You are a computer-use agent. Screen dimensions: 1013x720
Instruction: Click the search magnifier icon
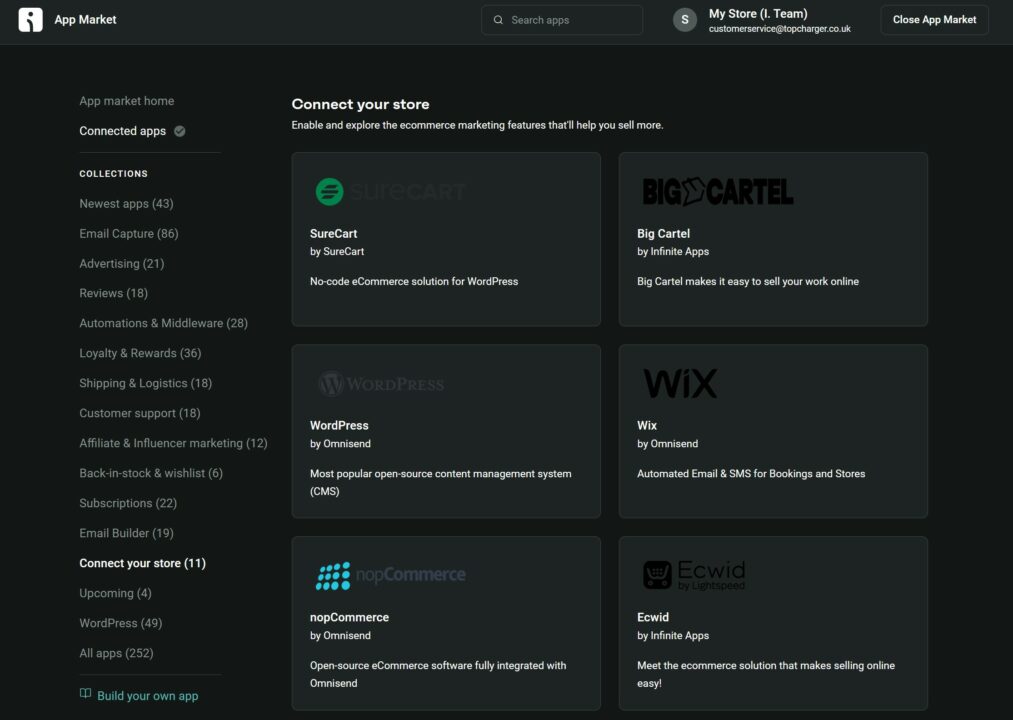click(498, 20)
